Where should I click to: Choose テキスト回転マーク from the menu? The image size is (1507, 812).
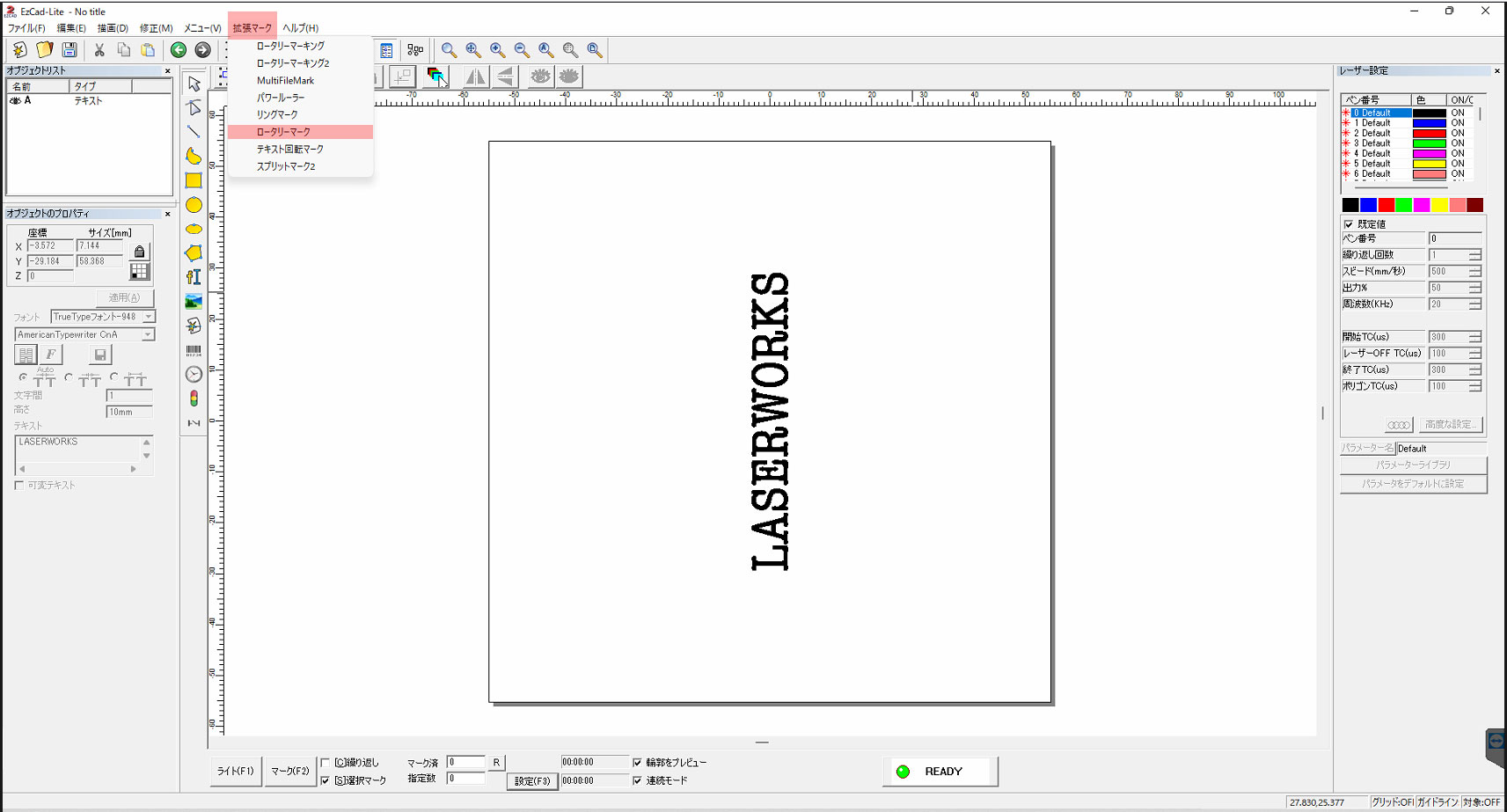point(300,149)
